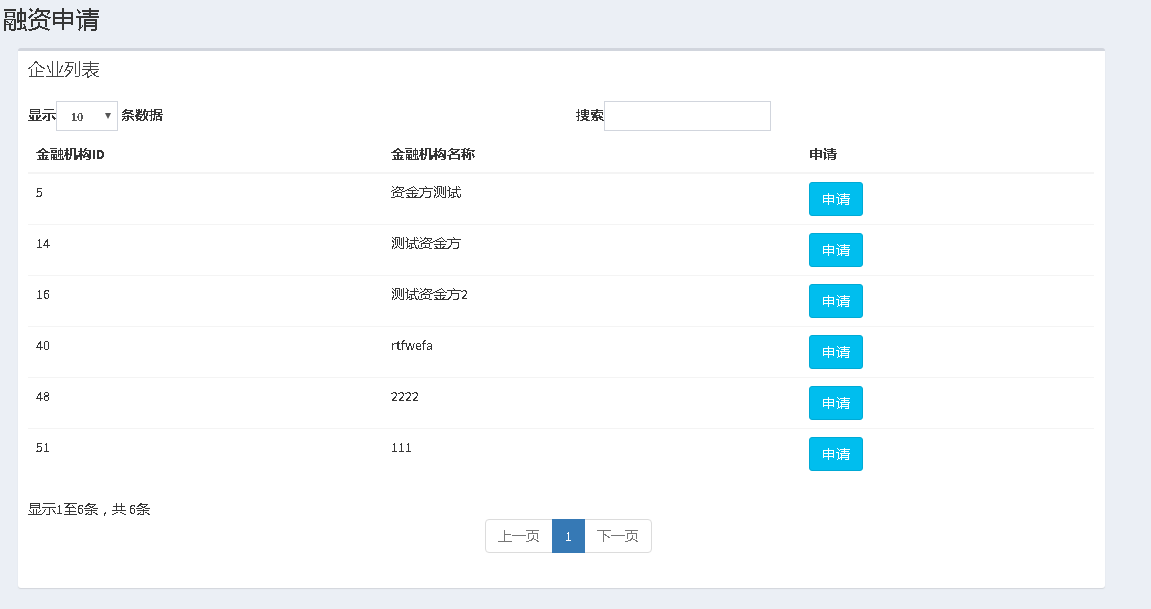Image resolution: width=1151 pixels, height=609 pixels.
Task: Apply for institution 测试资金方
Action: (x=835, y=249)
